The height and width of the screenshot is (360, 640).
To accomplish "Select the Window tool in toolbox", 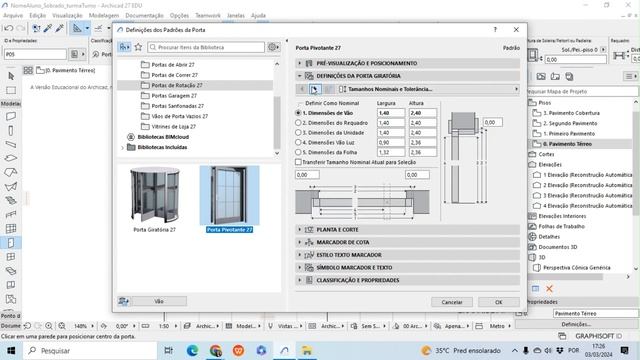I will tap(11, 257).
